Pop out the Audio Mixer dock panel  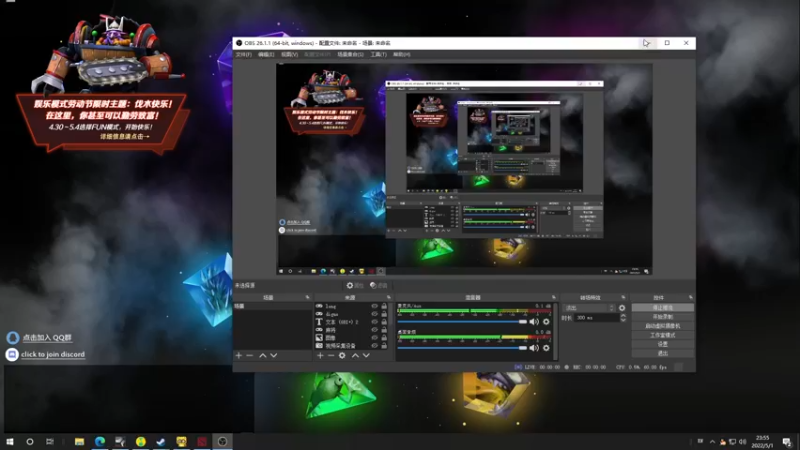(554, 297)
